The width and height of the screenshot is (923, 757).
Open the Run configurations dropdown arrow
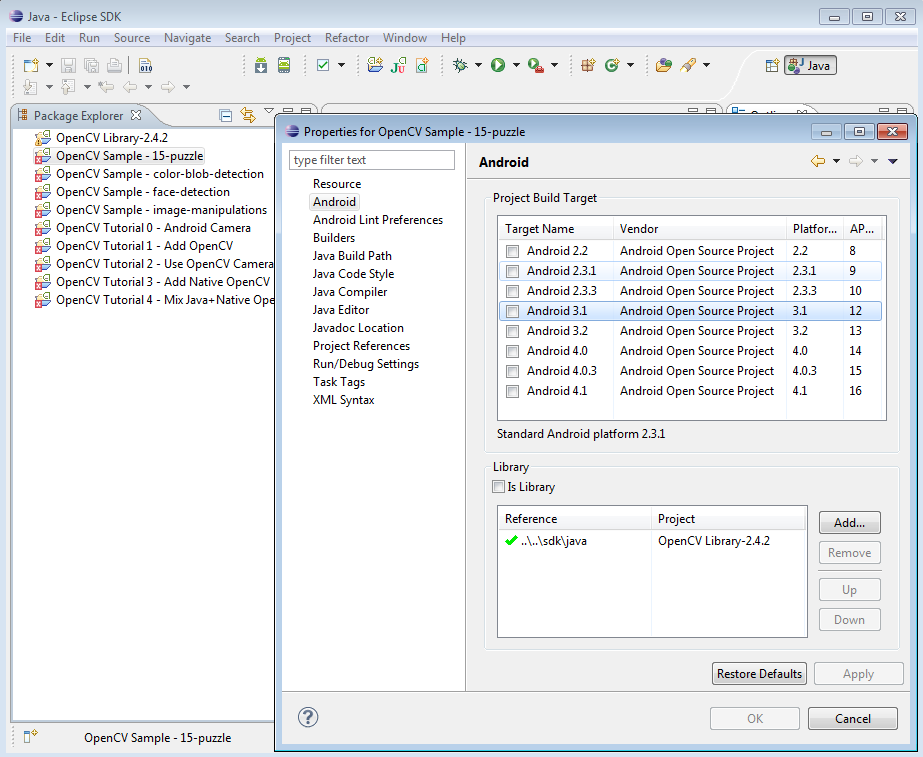[x=516, y=65]
